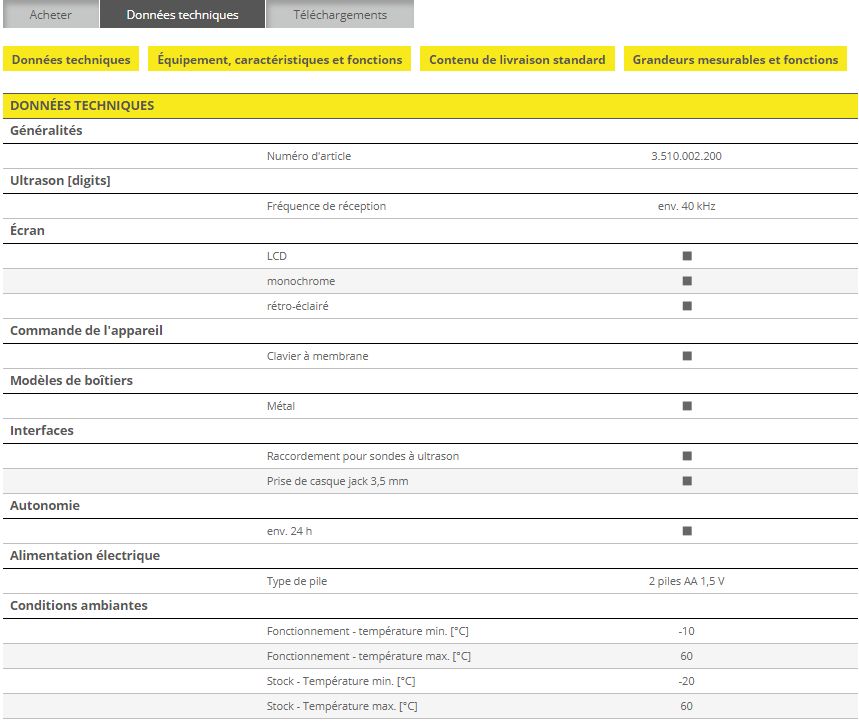Click the article number 3.510.002.200
Screen dimensions: 859x723
(x=686, y=156)
